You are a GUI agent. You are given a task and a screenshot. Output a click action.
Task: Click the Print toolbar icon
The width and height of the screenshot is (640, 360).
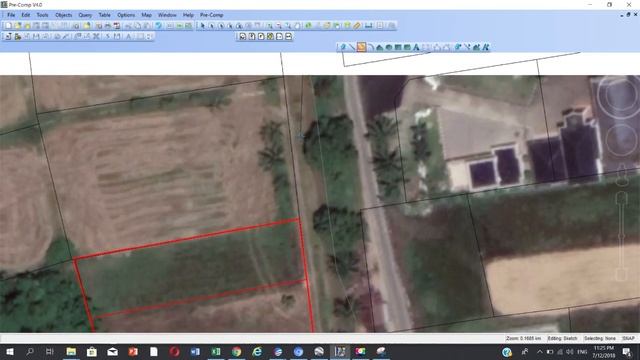107,25
